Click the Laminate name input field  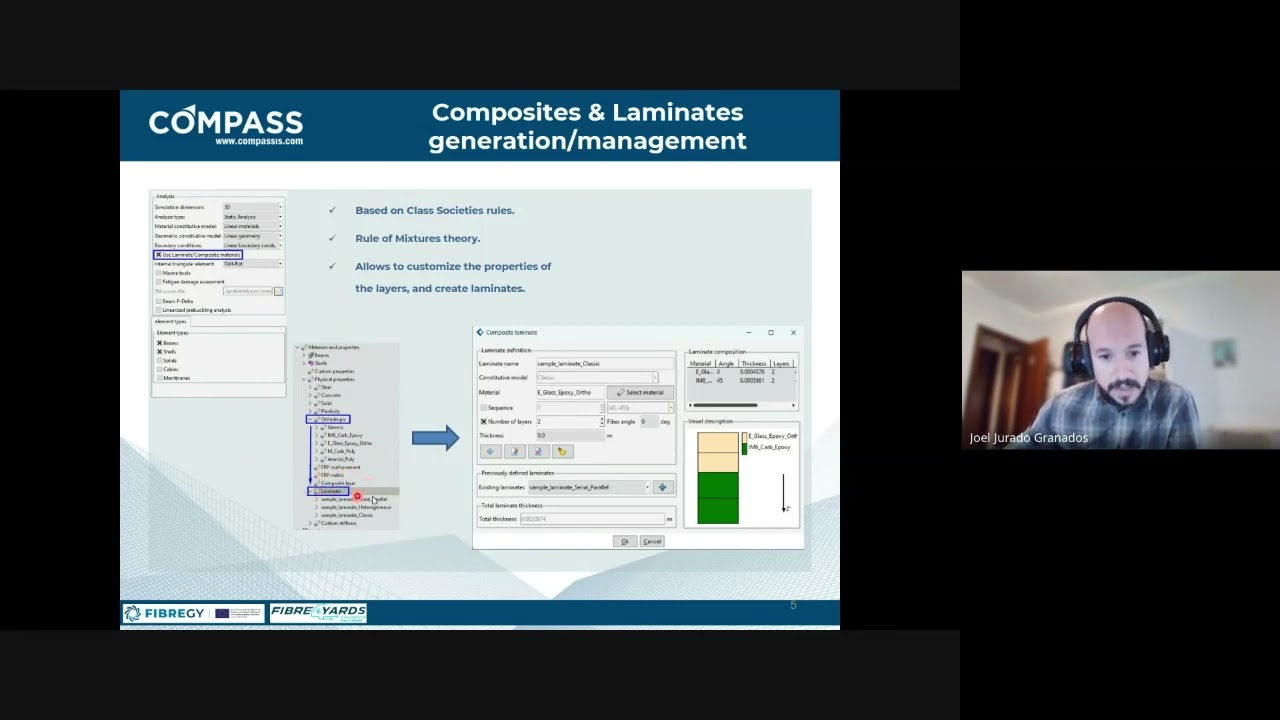coord(605,363)
